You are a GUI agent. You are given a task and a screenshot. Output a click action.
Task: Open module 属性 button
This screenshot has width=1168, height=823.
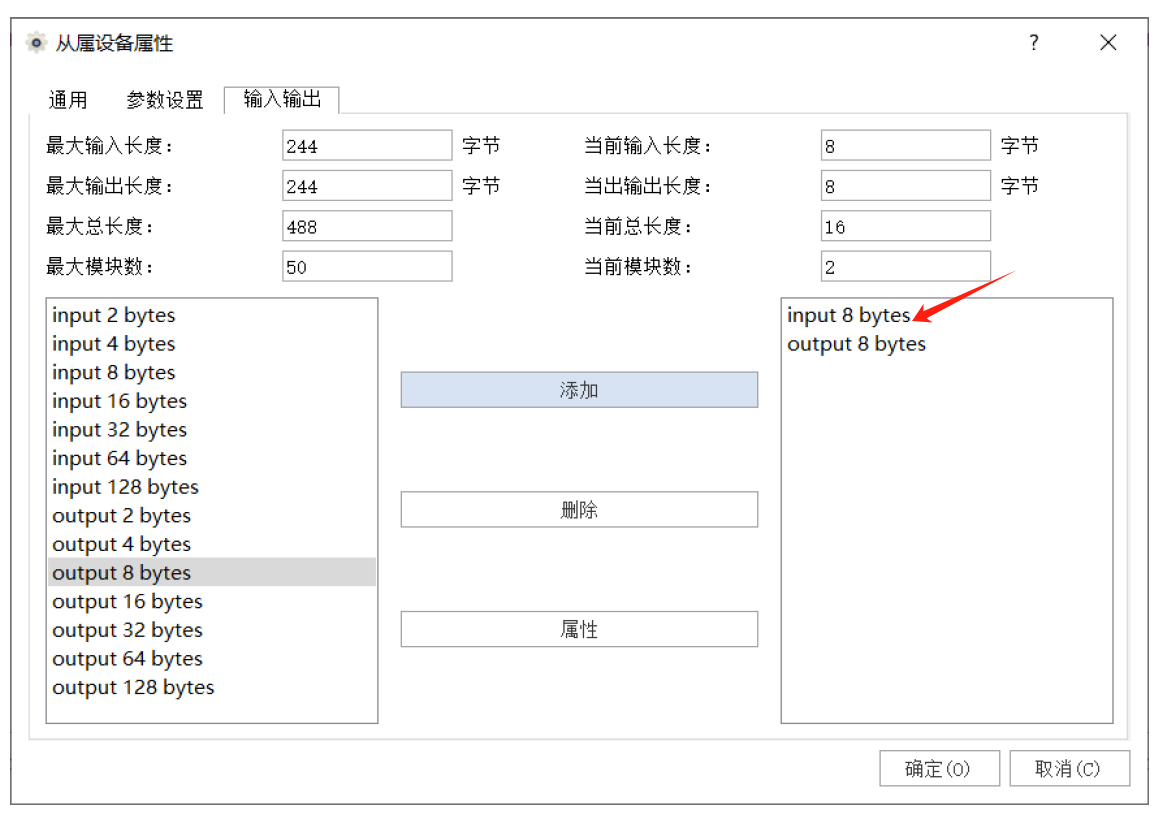click(x=579, y=629)
